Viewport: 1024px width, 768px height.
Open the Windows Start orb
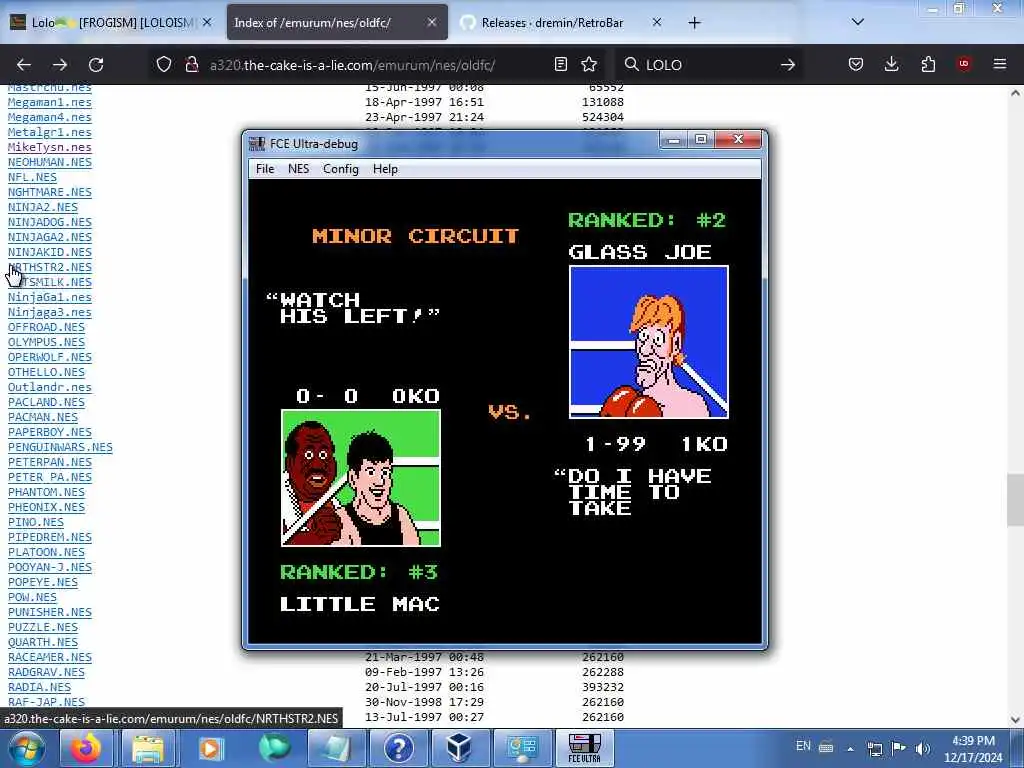[x=25, y=748]
